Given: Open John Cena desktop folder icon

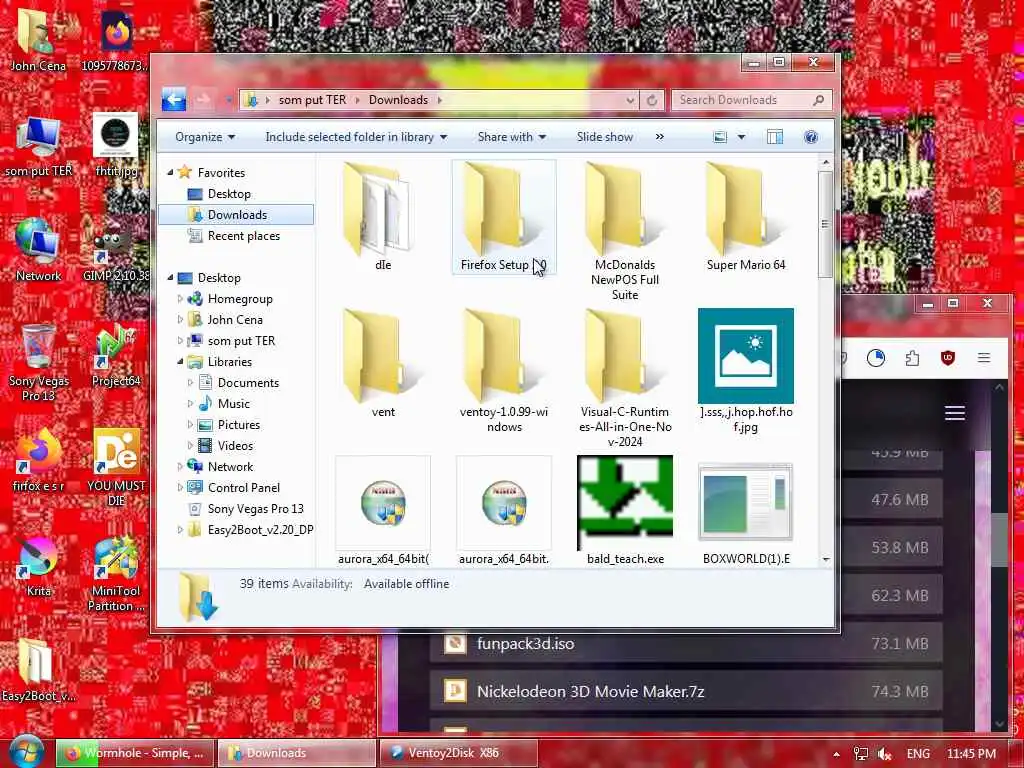Looking at the screenshot, I should click(37, 39).
